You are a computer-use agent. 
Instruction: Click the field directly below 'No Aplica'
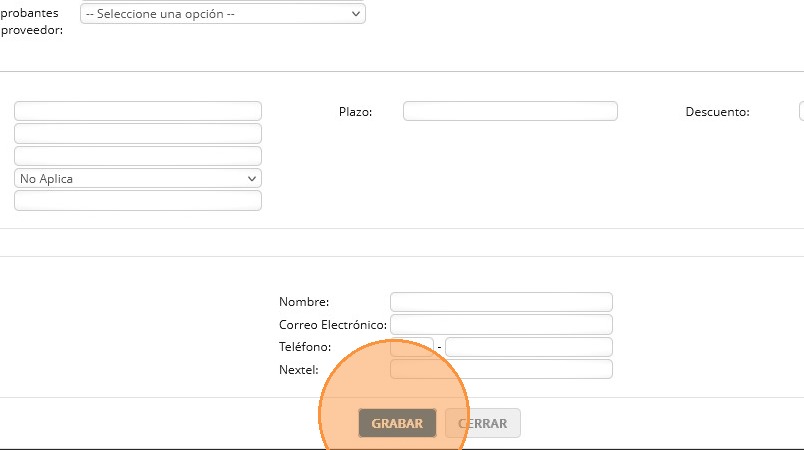click(x=137, y=201)
